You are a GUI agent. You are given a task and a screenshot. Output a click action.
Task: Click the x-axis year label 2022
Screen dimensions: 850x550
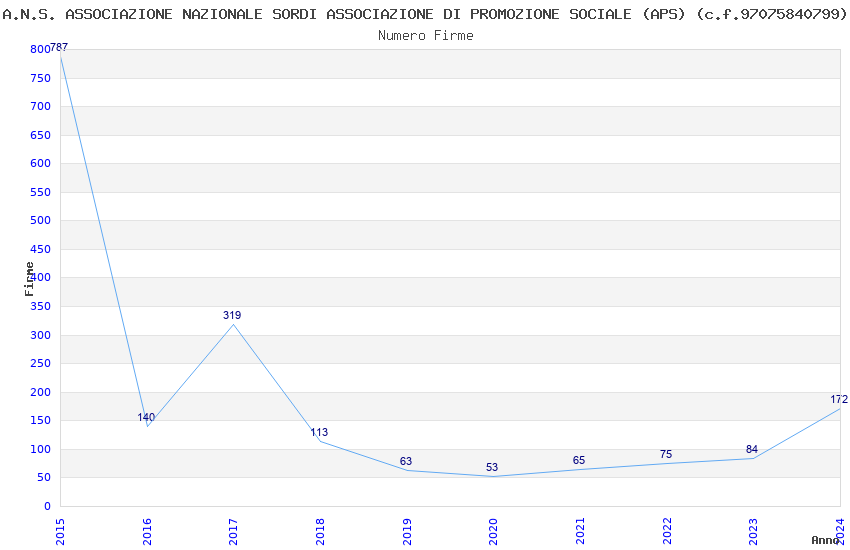[667, 532]
